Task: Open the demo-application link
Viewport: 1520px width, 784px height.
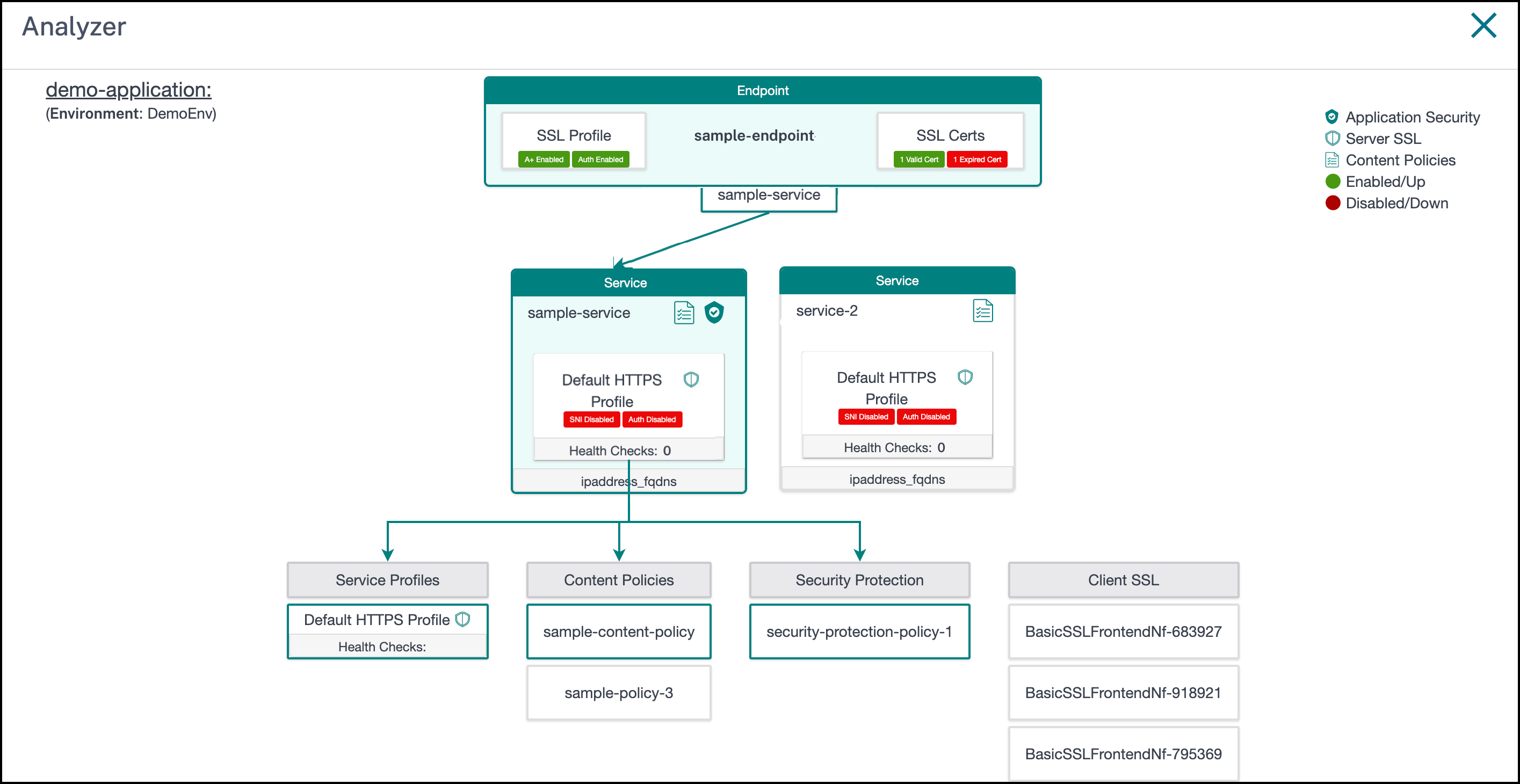Action: 128,90
